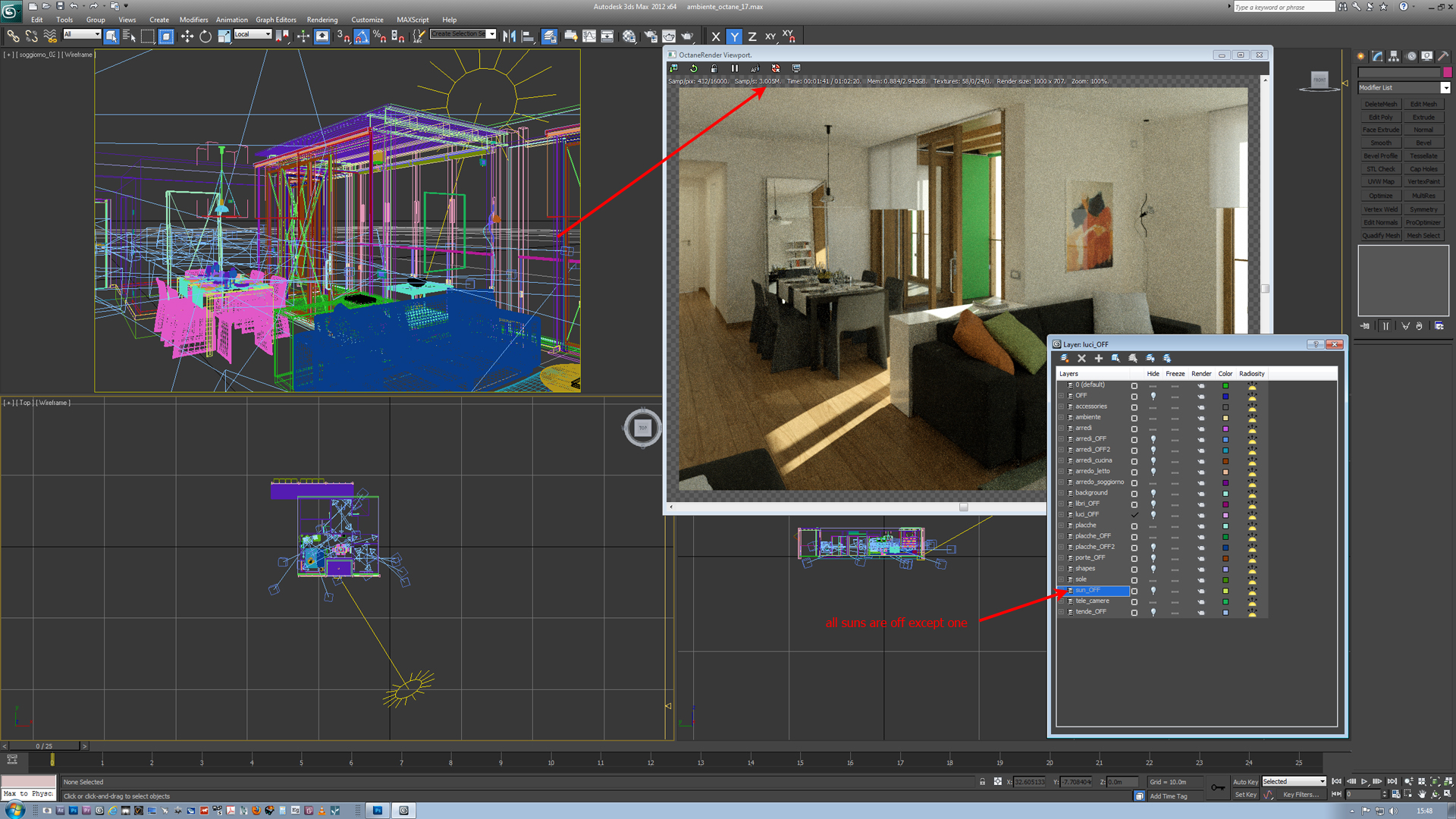Select the Move transform tool
Image resolution: width=1456 pixels, height=819 pixels.
(187, 36)
